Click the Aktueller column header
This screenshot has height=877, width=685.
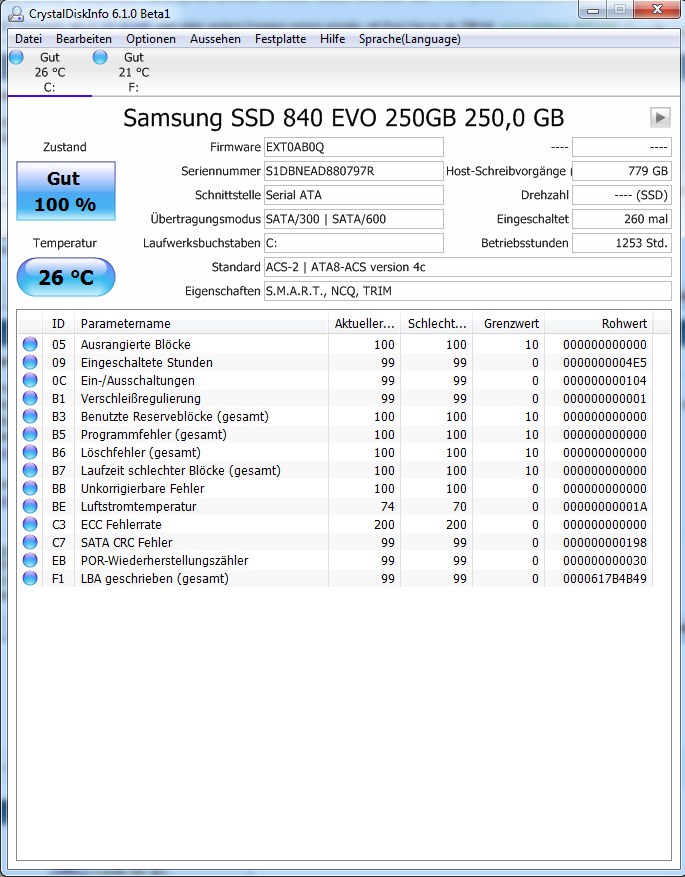[x=365, y=324]
